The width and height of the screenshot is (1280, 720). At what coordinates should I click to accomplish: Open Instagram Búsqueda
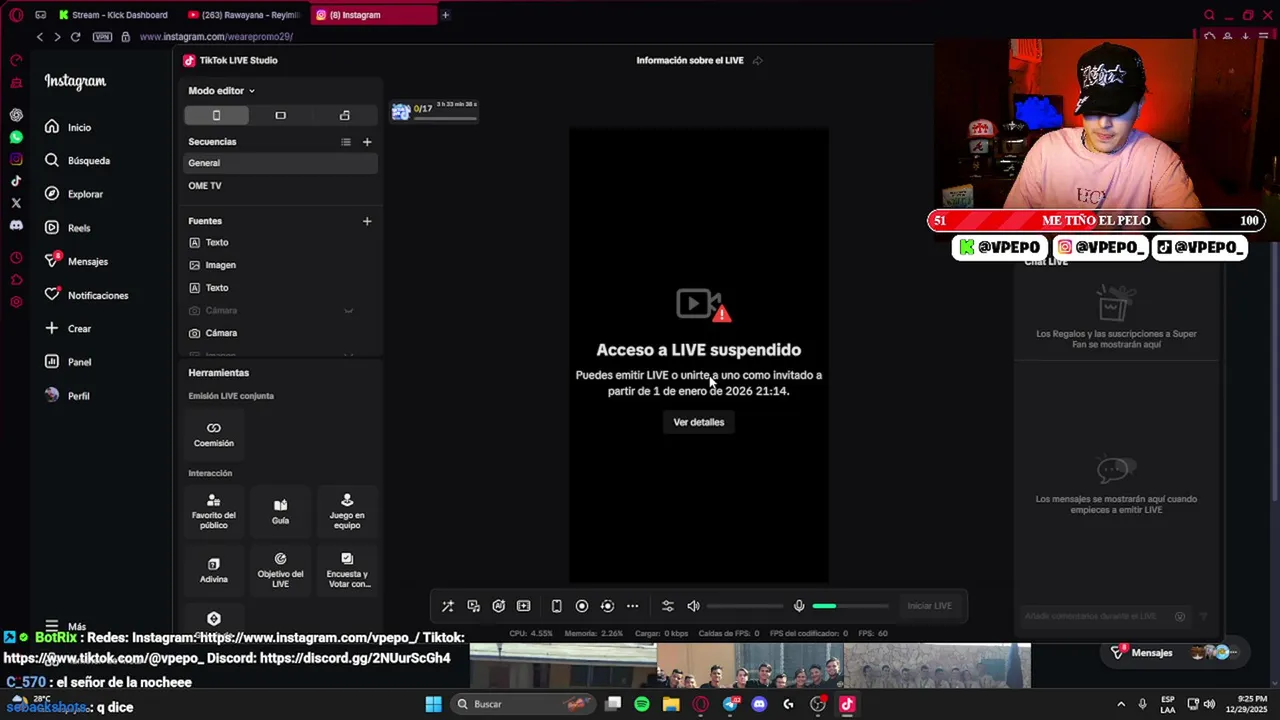tap(77, 161)
